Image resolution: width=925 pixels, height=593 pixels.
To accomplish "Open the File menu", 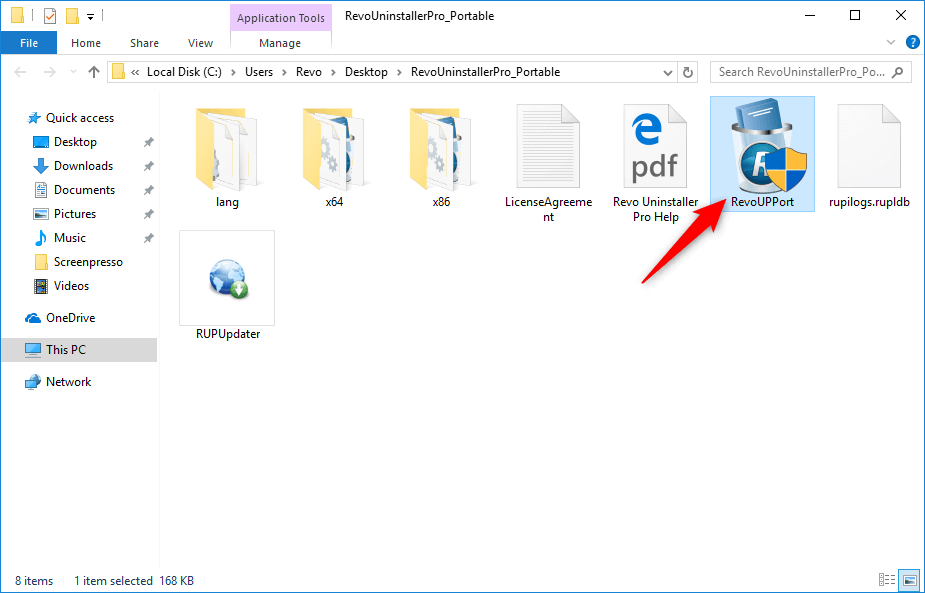I will pos(28,43).
